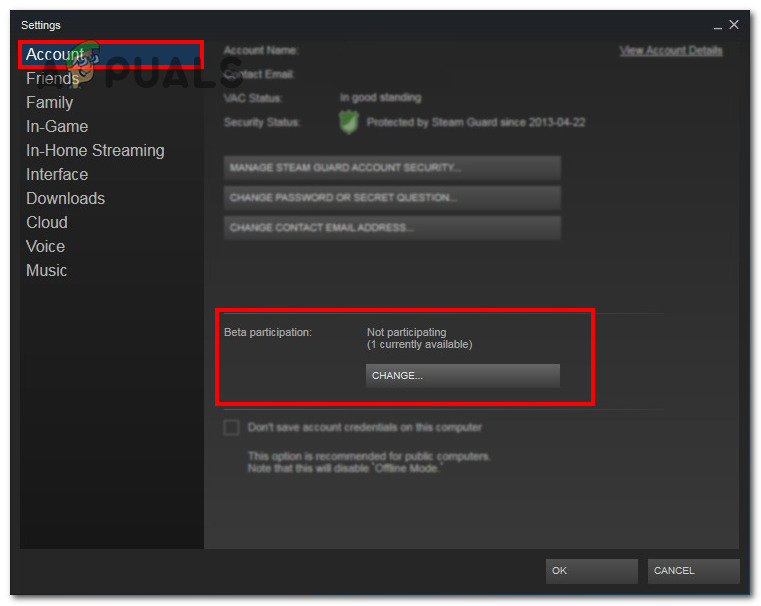The image size is (761, 606).
Task: Click the 'VAC Status:' label
Action: tap(253, 98)
